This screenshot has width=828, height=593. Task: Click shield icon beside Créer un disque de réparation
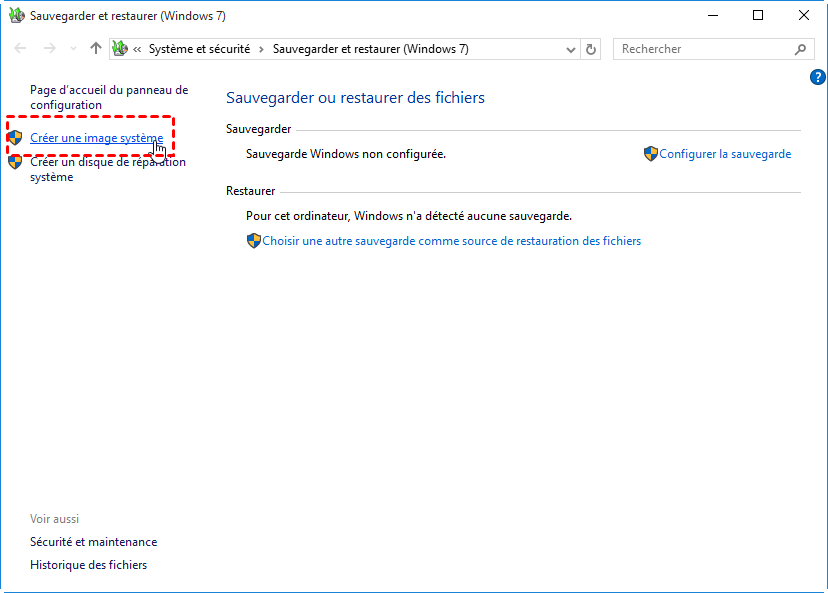[x=15, y=162]
